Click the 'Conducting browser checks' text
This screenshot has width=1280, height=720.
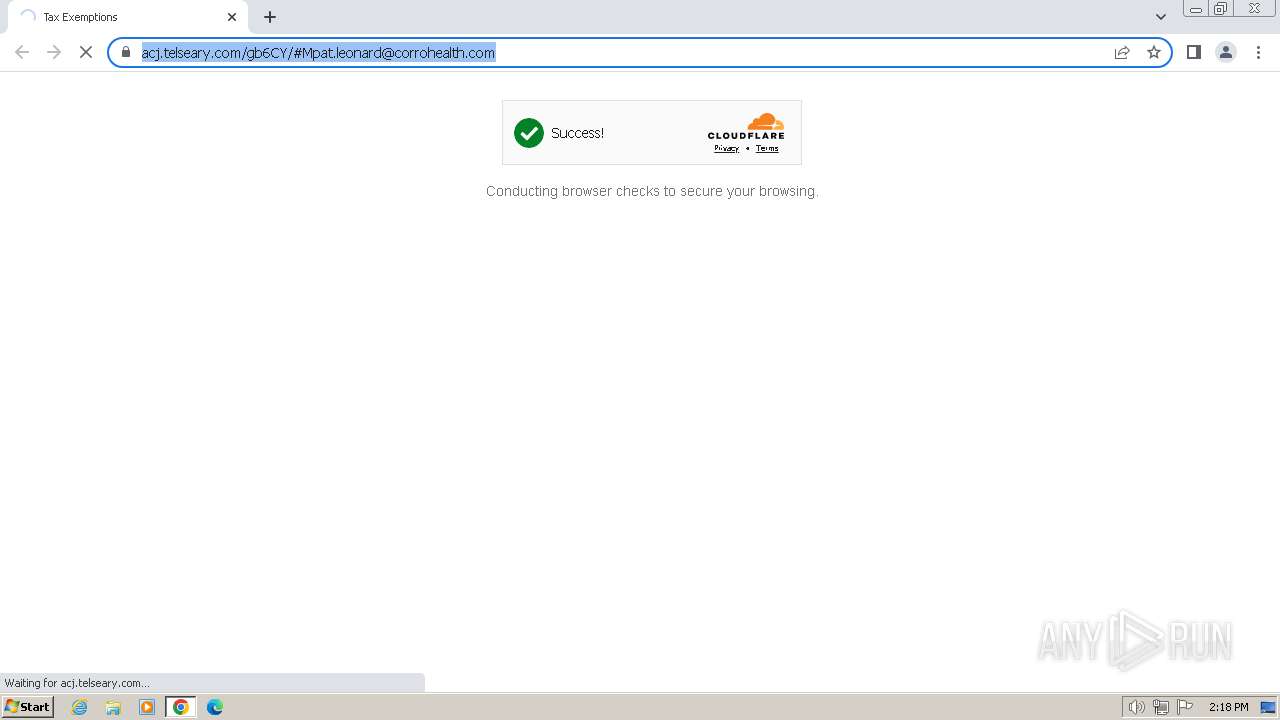pyautogui.click(x=652, y=191)
